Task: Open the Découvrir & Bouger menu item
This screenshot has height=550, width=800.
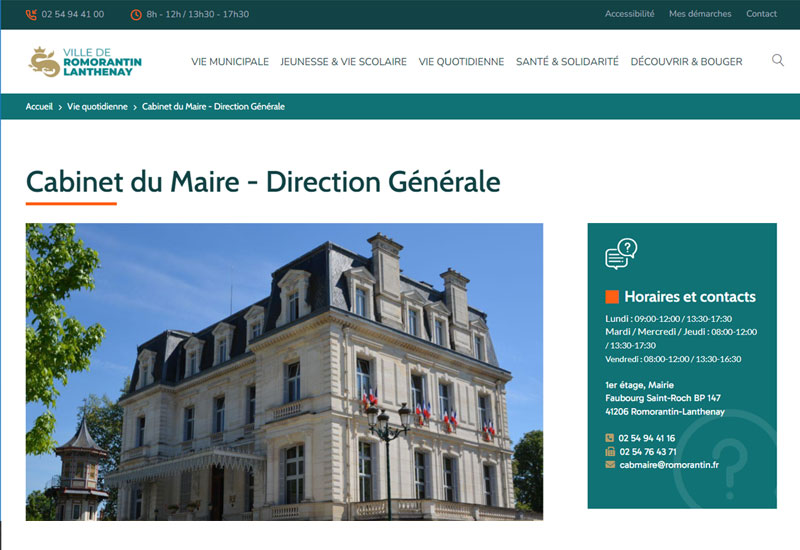Action: click(686, 61)
